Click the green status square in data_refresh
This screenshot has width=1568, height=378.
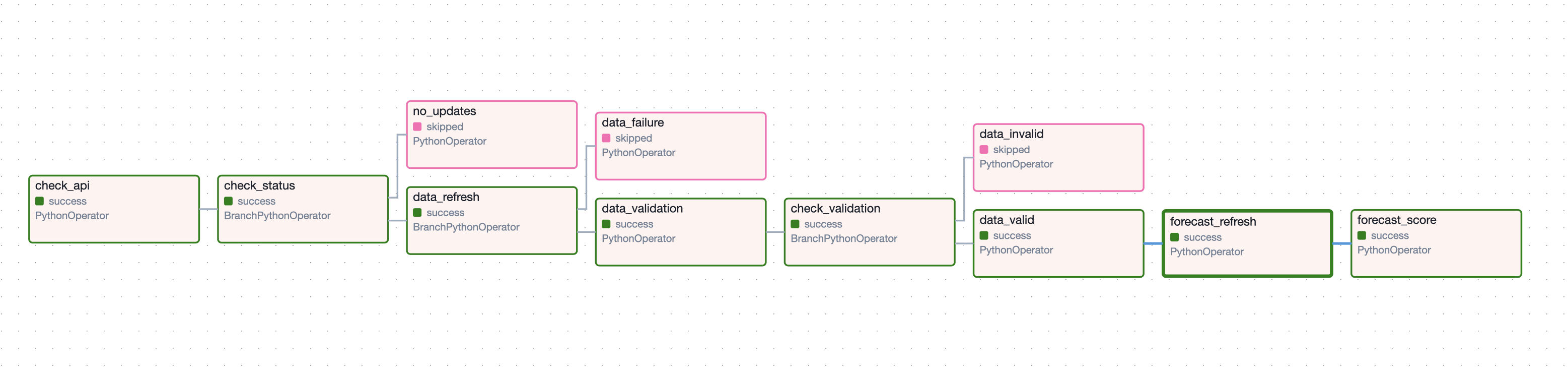[417, 213]
